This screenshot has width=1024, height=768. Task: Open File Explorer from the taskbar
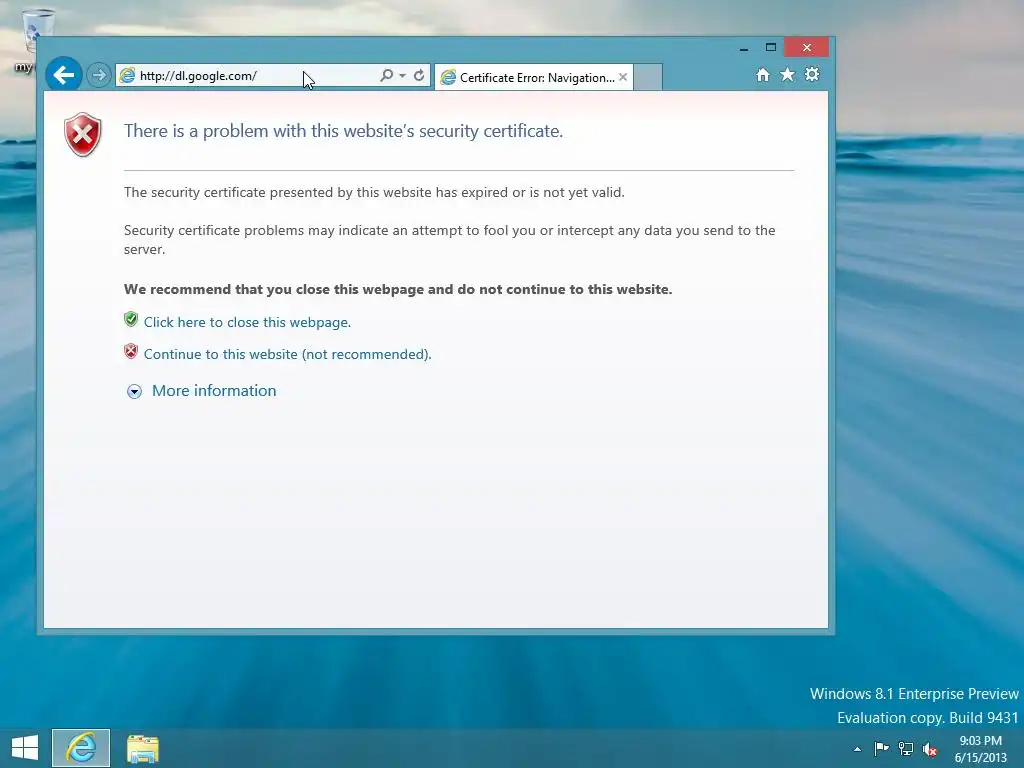click(142, 748)
